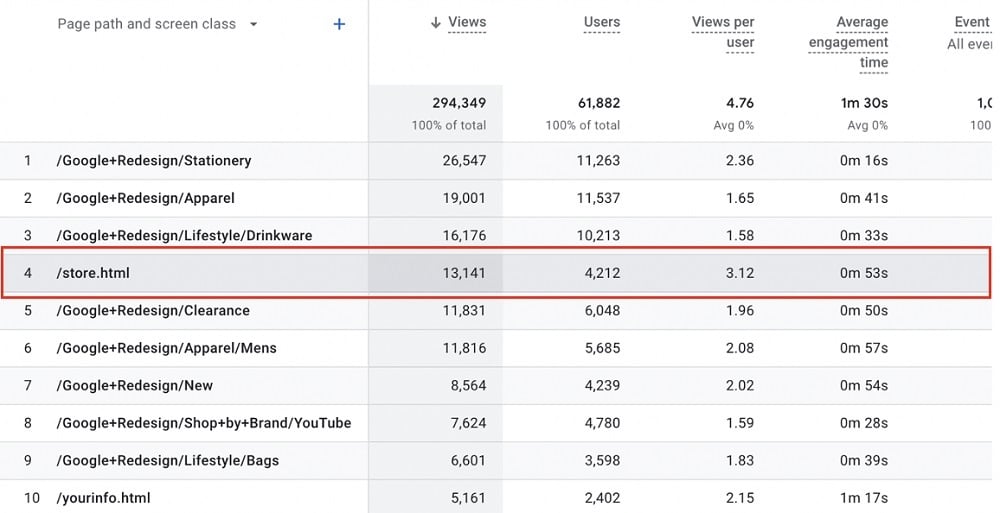Select the /store.html page path
This screenshot has height=513, width=1000.
click(x=93, y=273)
